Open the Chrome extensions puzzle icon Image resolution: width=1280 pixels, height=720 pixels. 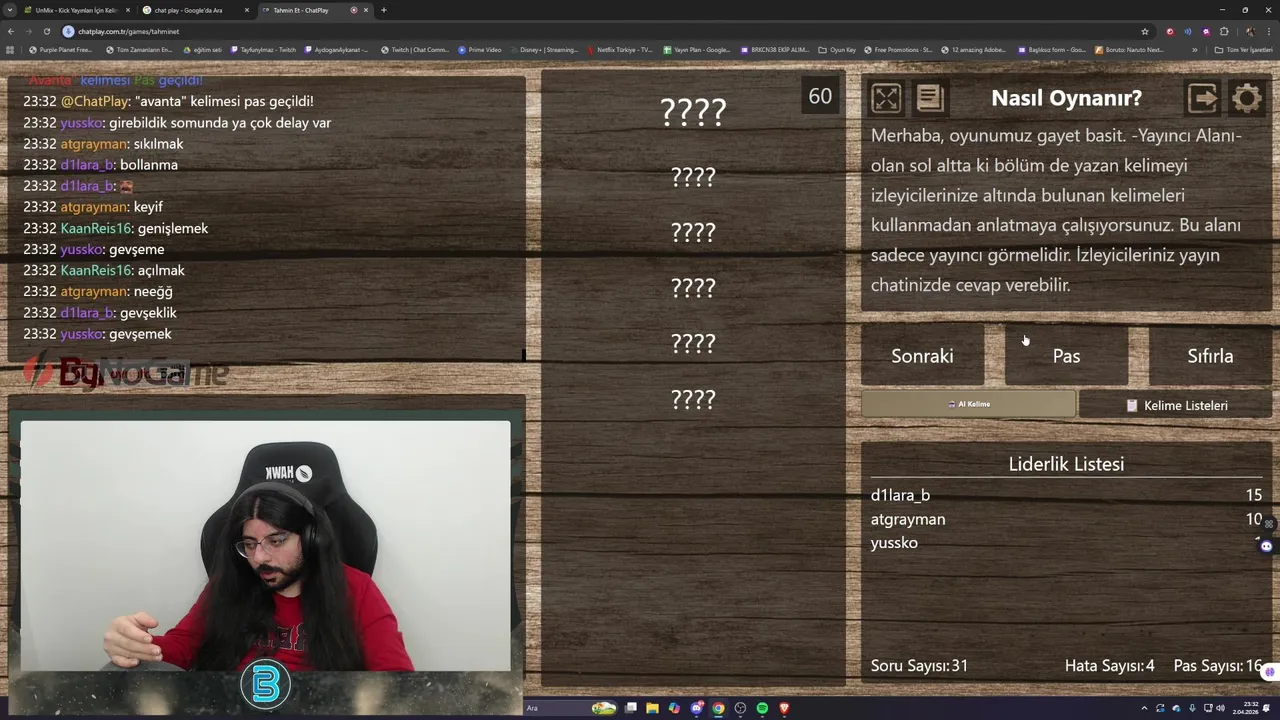tap(1223, 31)
